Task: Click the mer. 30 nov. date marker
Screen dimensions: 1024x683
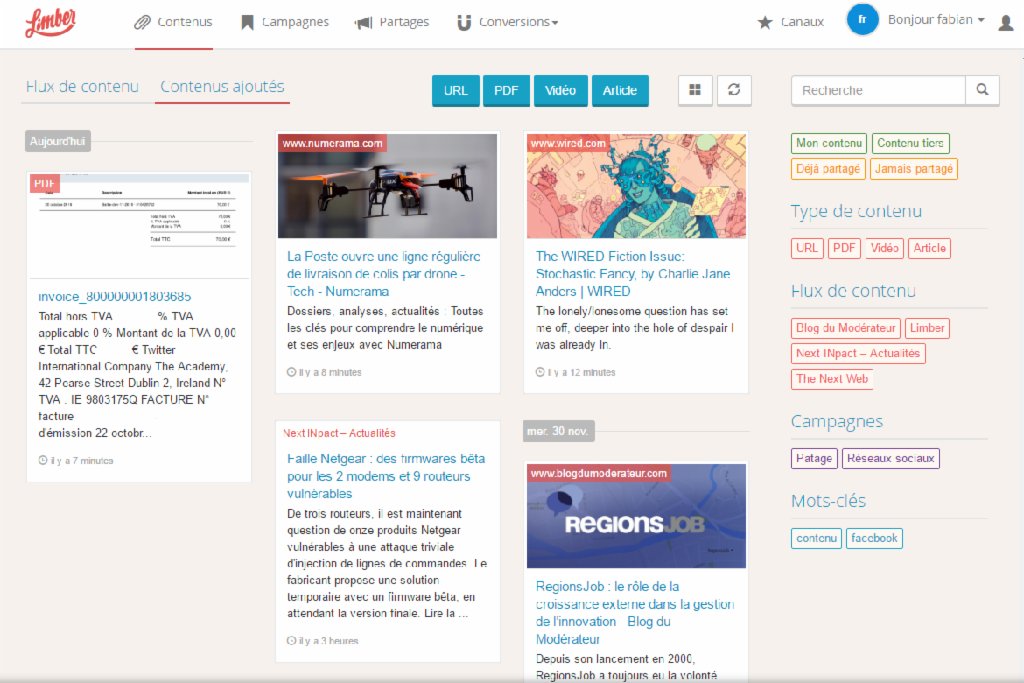Action: (x=558, y=431)
